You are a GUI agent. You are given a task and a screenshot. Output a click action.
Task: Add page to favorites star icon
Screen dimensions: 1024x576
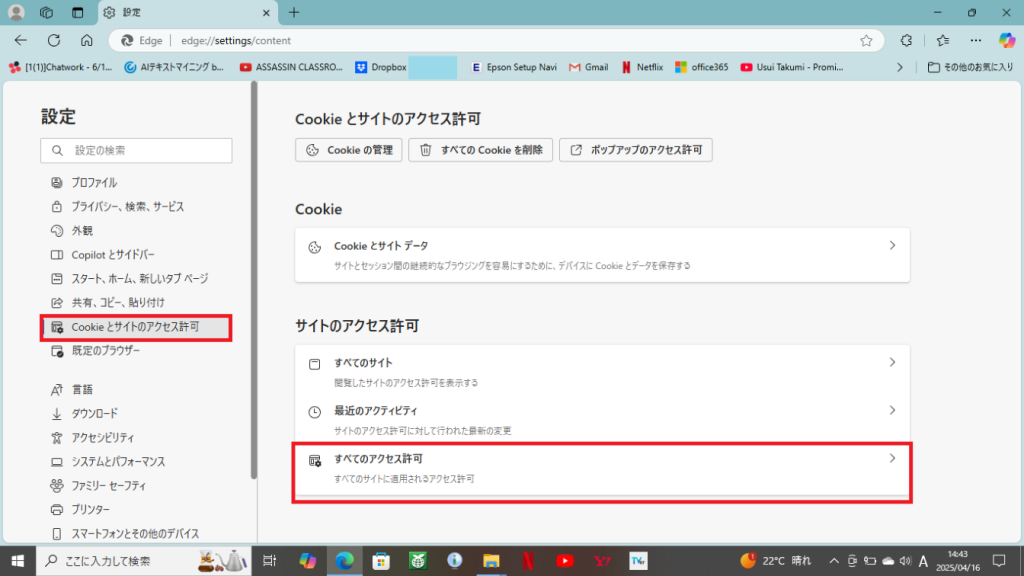[866, 40]
